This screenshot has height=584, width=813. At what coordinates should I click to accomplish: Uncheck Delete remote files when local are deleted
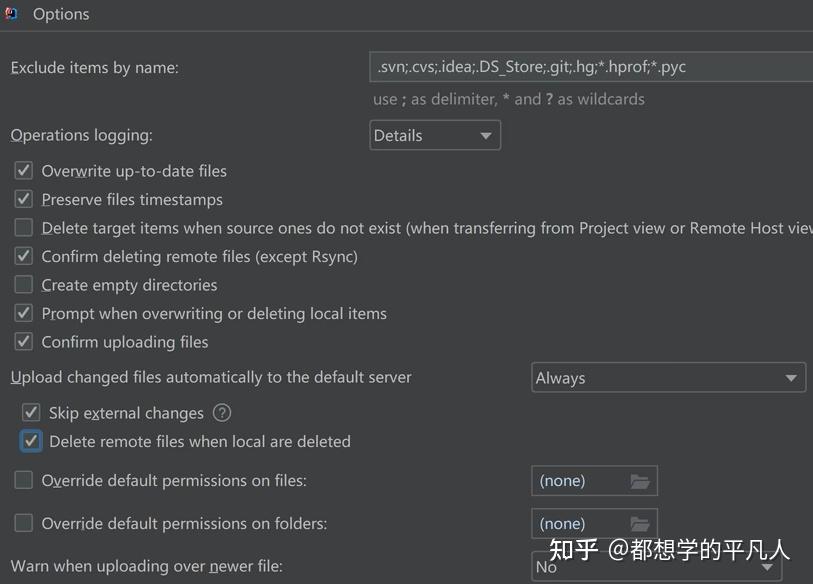pos(31,441)
